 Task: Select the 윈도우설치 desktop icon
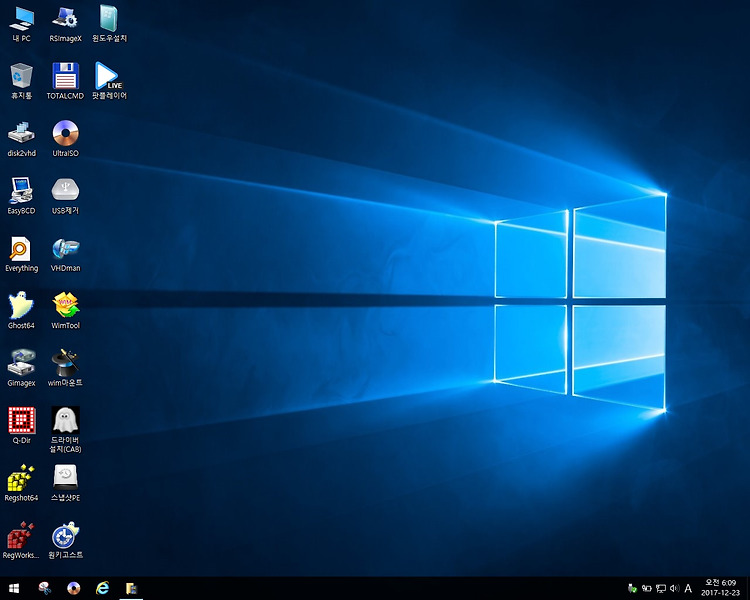[x=110, y=24]
